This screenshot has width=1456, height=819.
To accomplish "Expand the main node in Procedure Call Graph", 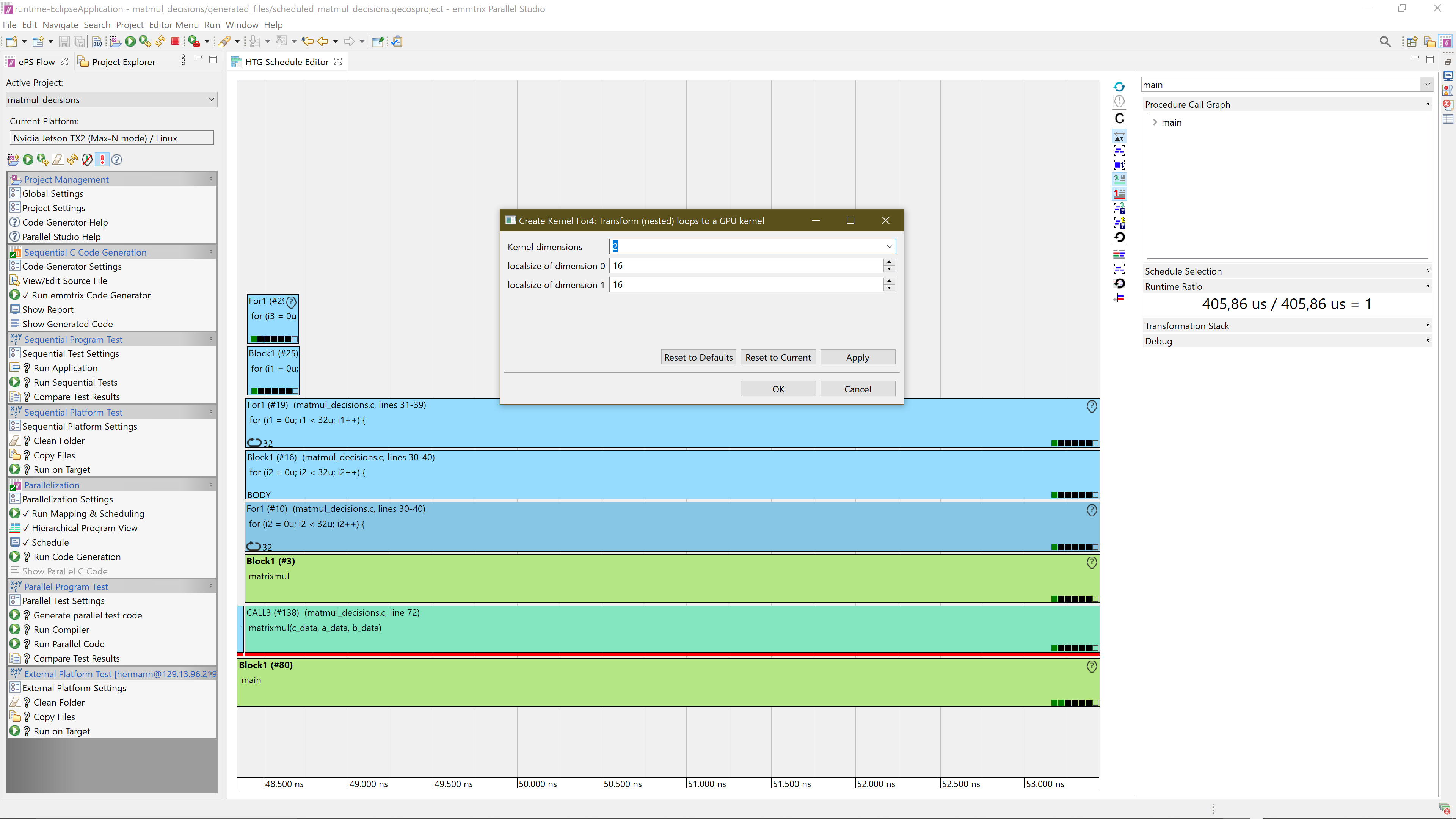I will pos(1155,122).
